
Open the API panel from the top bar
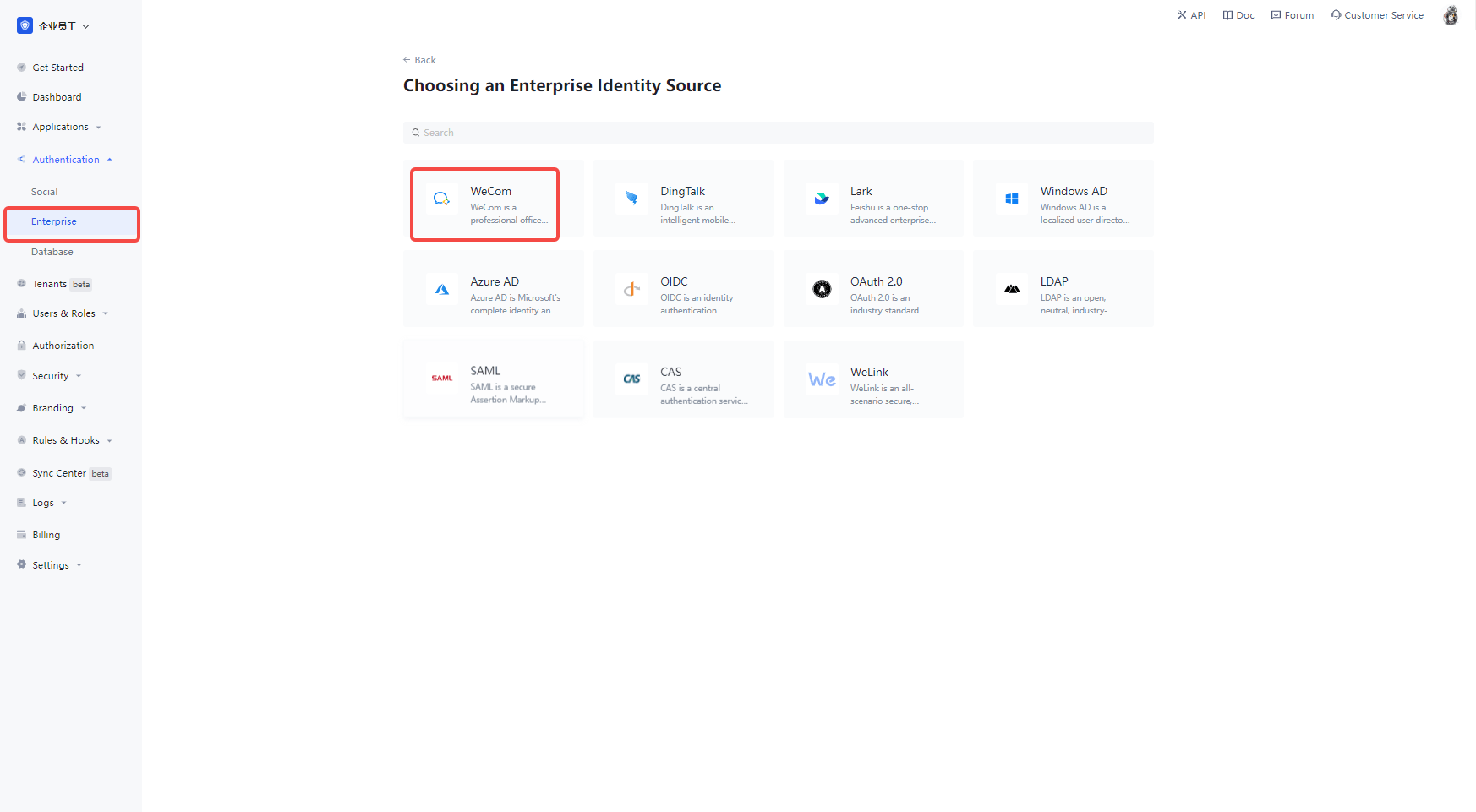(1191, 14)
